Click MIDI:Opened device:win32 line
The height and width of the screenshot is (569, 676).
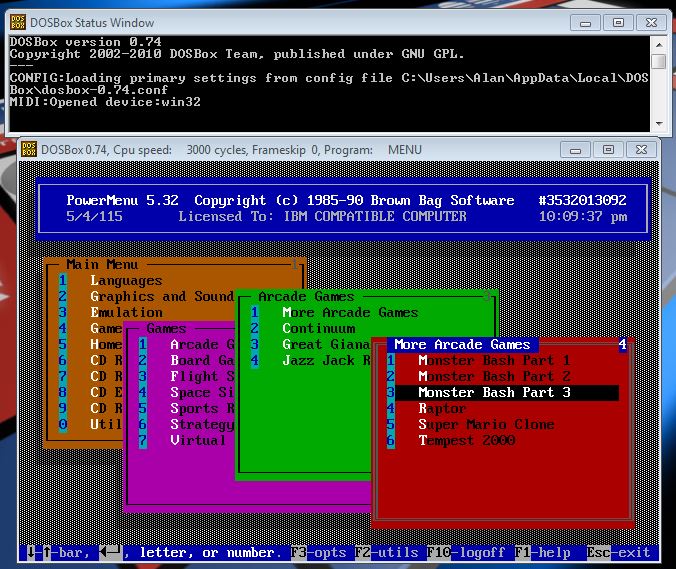coord(105,102)
